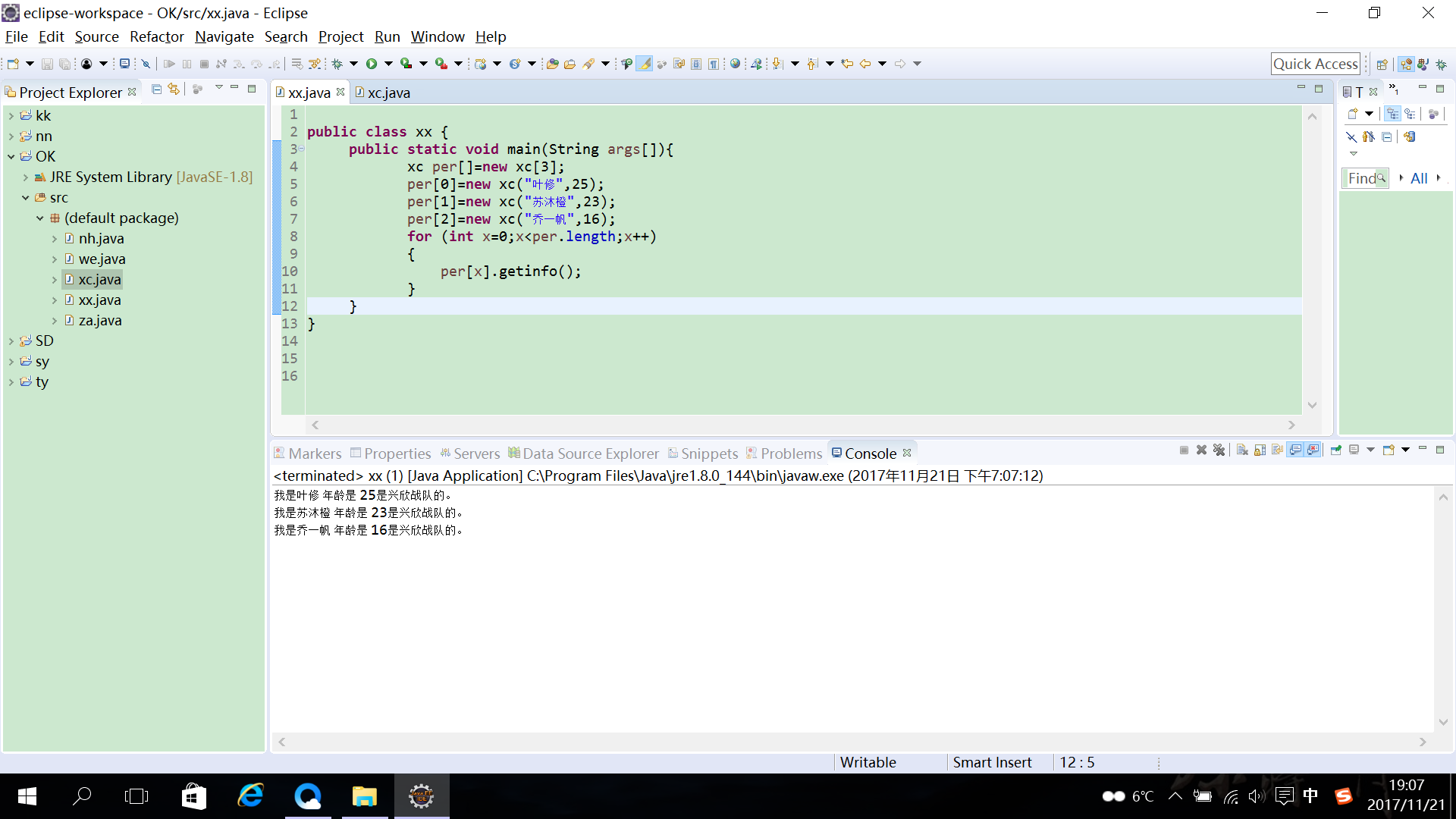This screenshot has height=819, width=1456.
Task: Switch to xc.java editor tab
Action: (x=382, y=93)
